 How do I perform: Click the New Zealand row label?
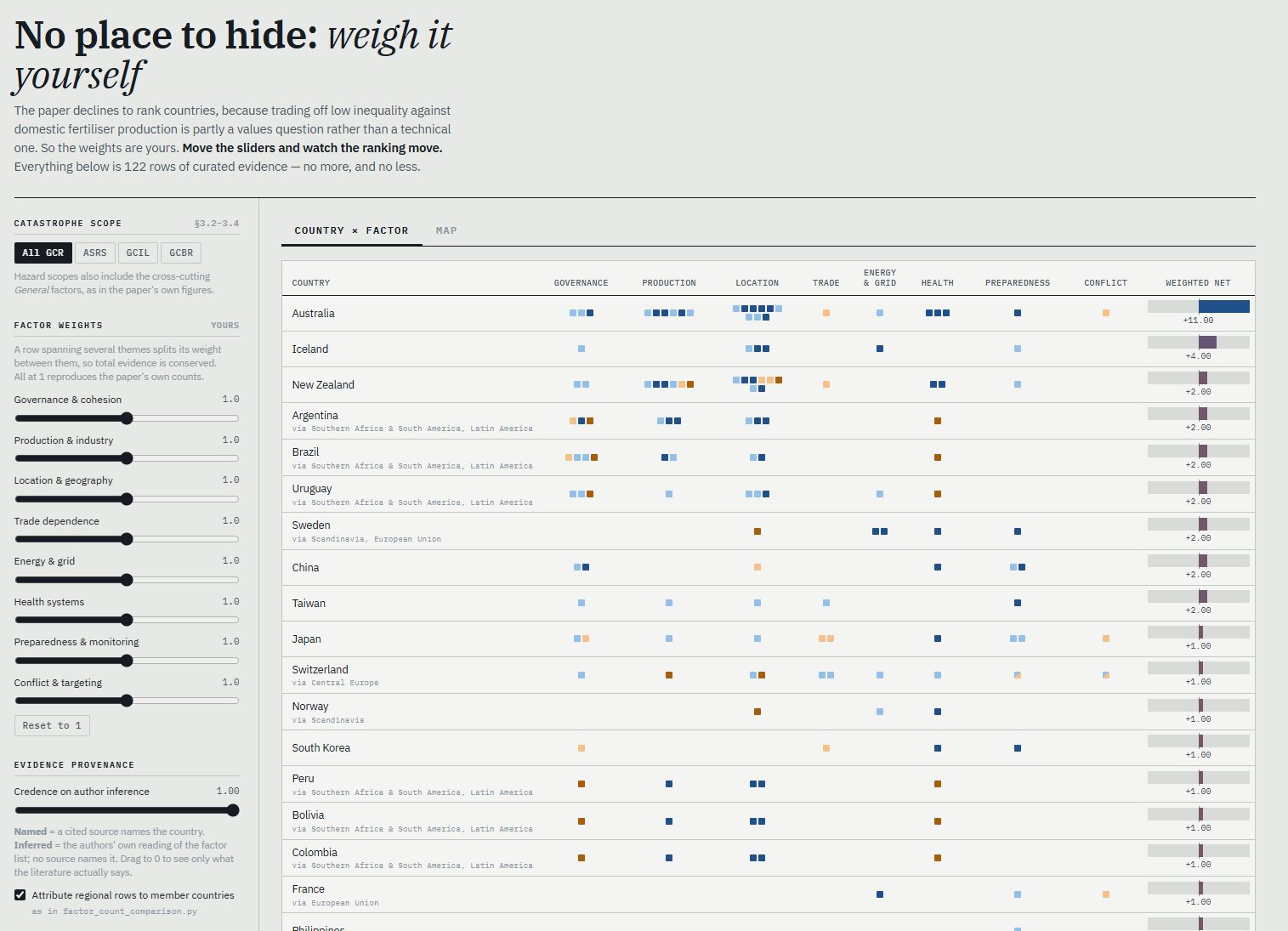tap(323, 384)
